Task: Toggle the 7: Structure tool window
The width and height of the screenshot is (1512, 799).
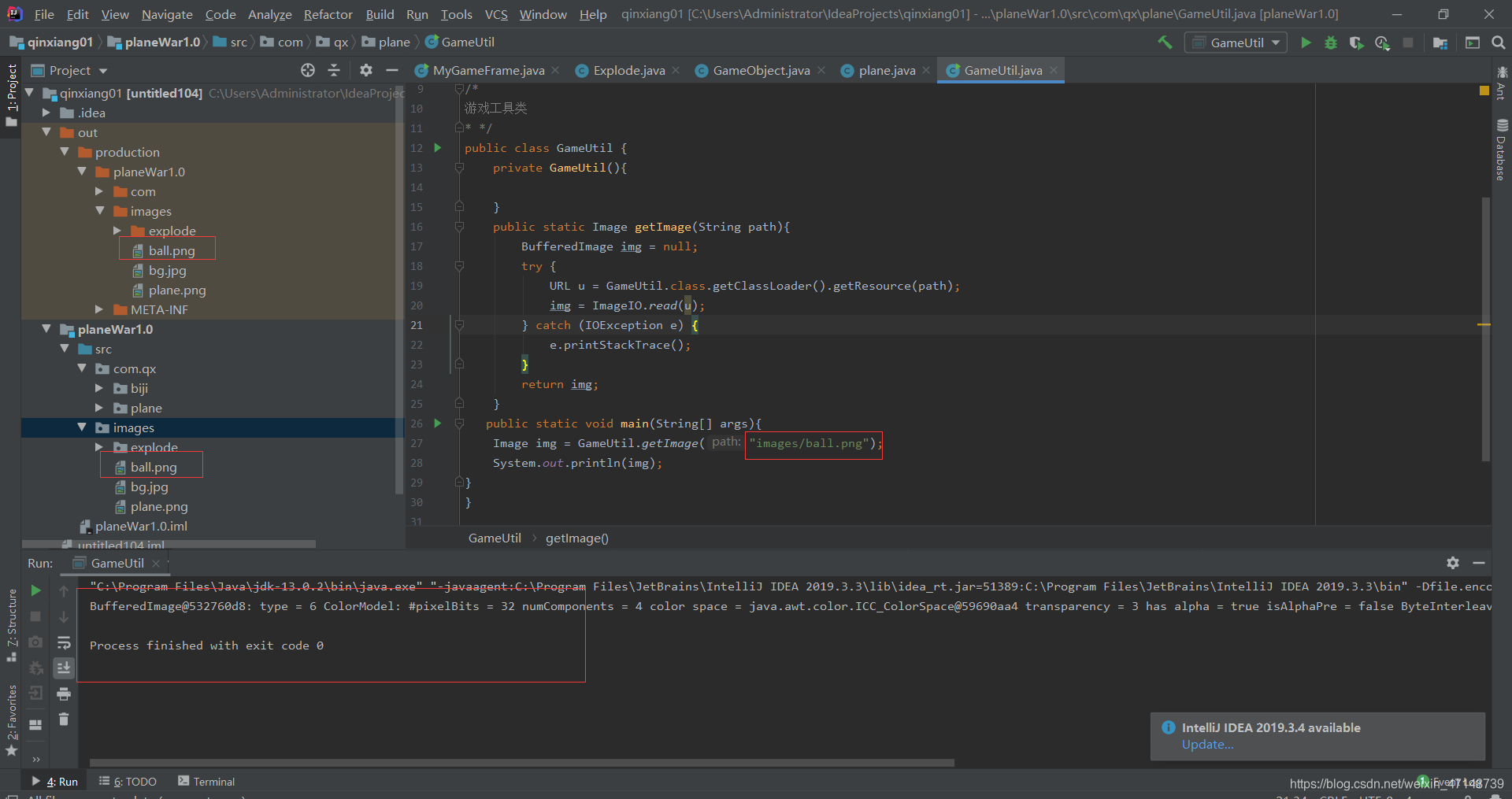Action: 11,624
